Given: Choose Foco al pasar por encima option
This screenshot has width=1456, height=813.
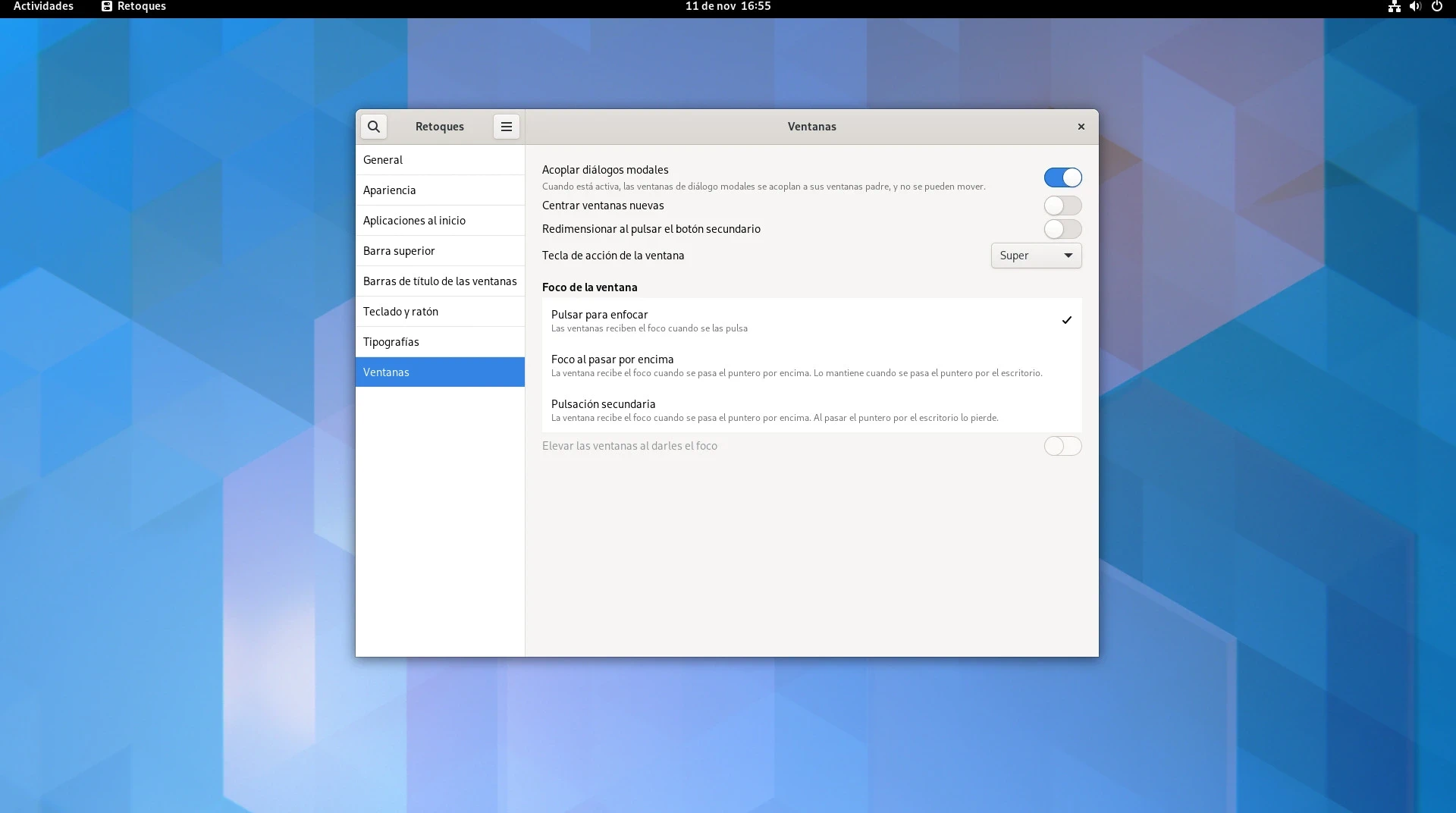Looking at the screenshot, I should click(811, 365).
